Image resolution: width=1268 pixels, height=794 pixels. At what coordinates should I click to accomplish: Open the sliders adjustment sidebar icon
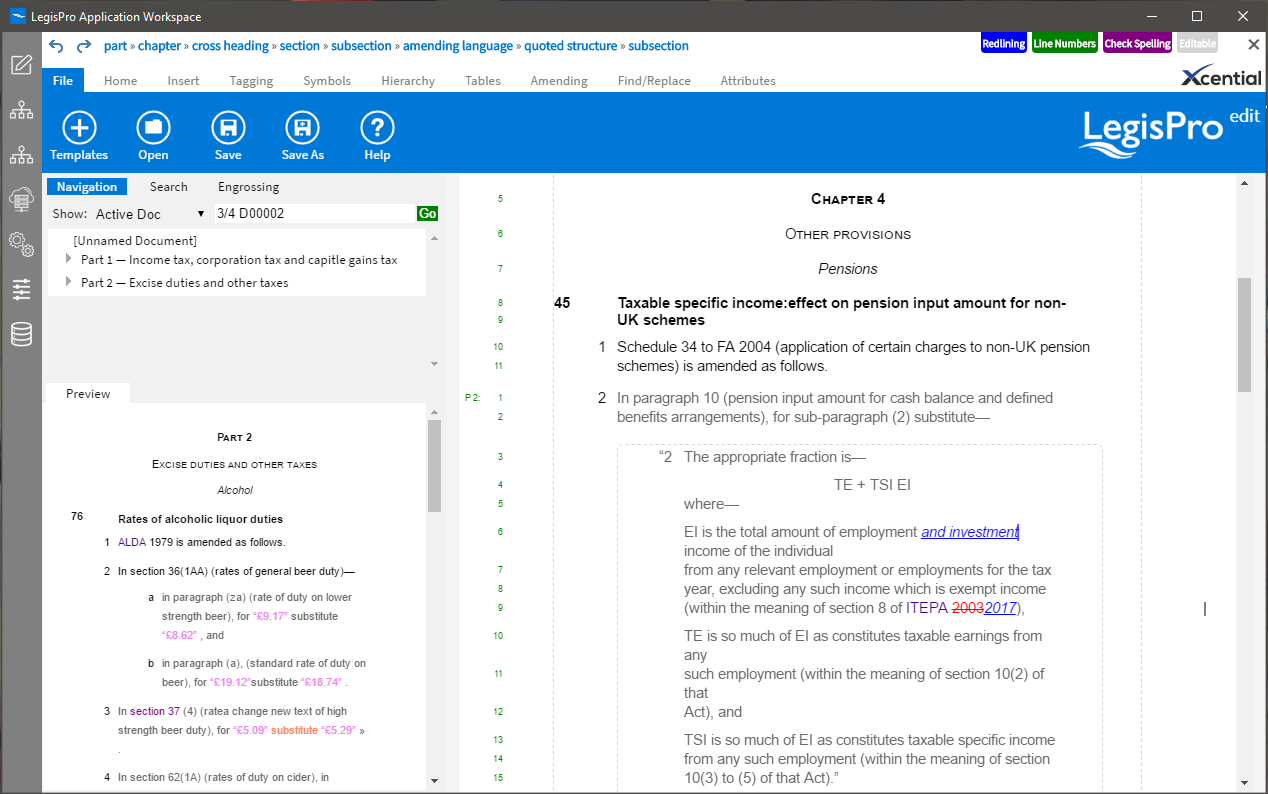coord(21,289)
